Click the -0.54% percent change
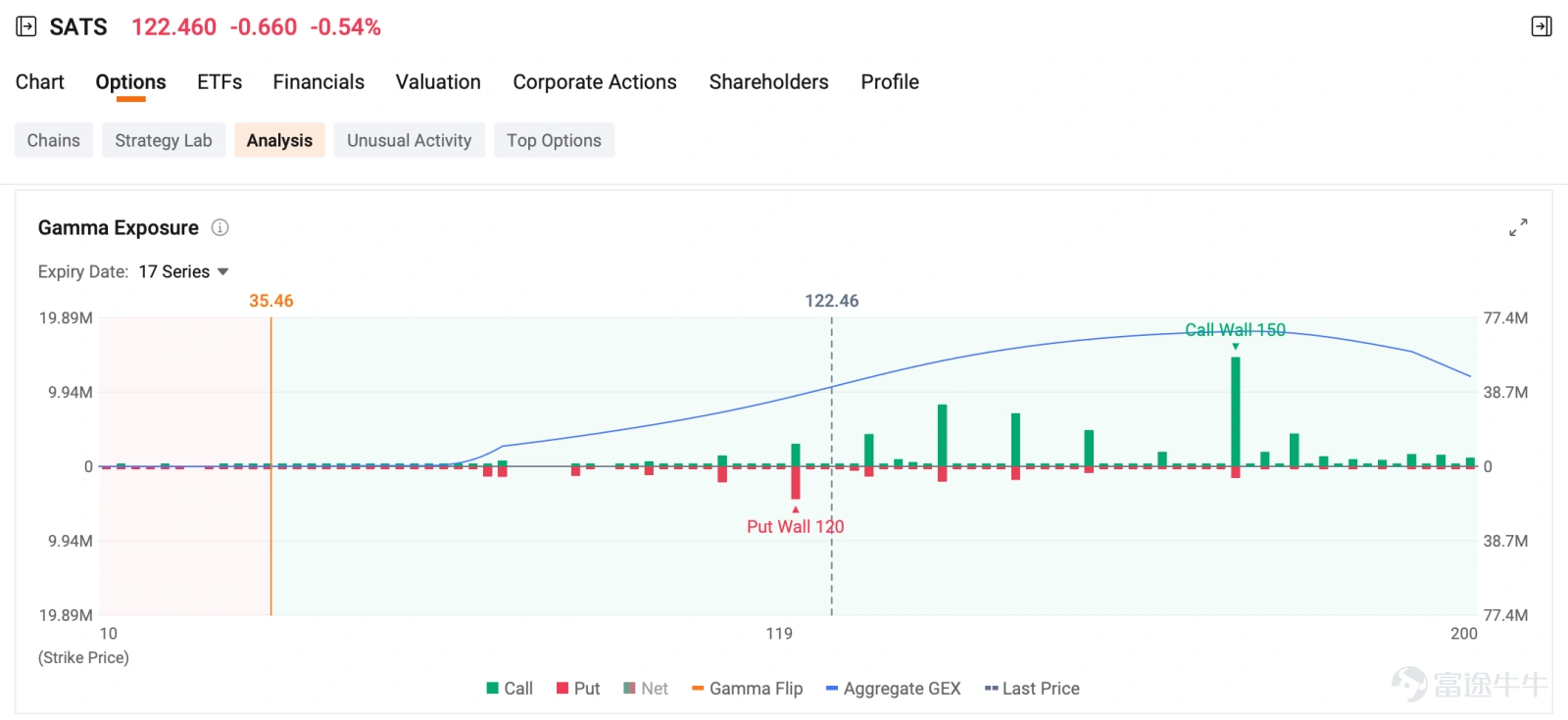The image size is (1568, 720). [x=345, y=26]
